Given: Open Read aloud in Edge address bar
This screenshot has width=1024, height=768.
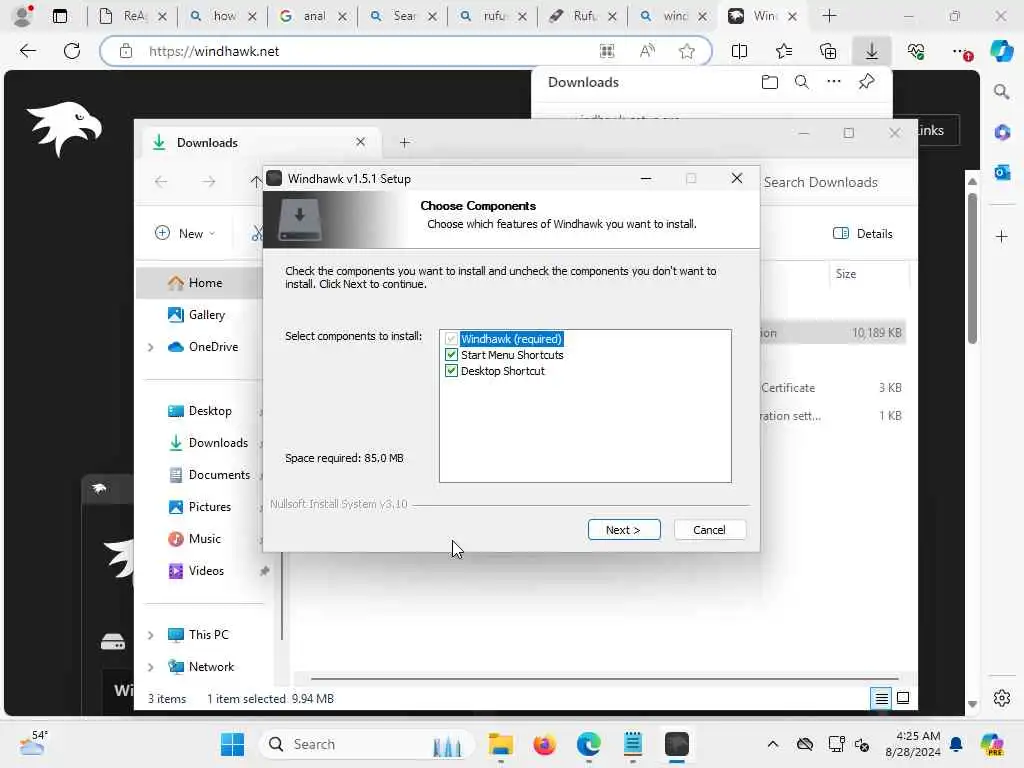Looking at the screenshot, I should tap(647, 51).
